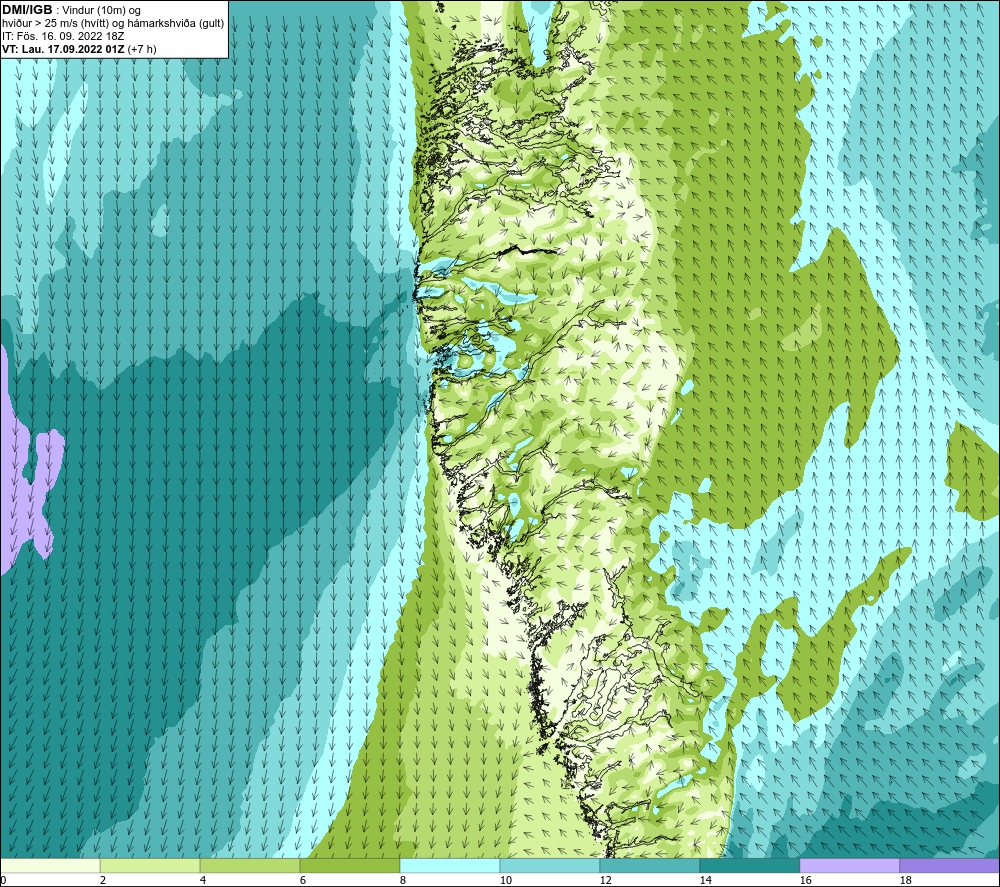Click the legend scale label "4"
The height and width of the screenshot is (887, 1000).
tap(203, 880)
